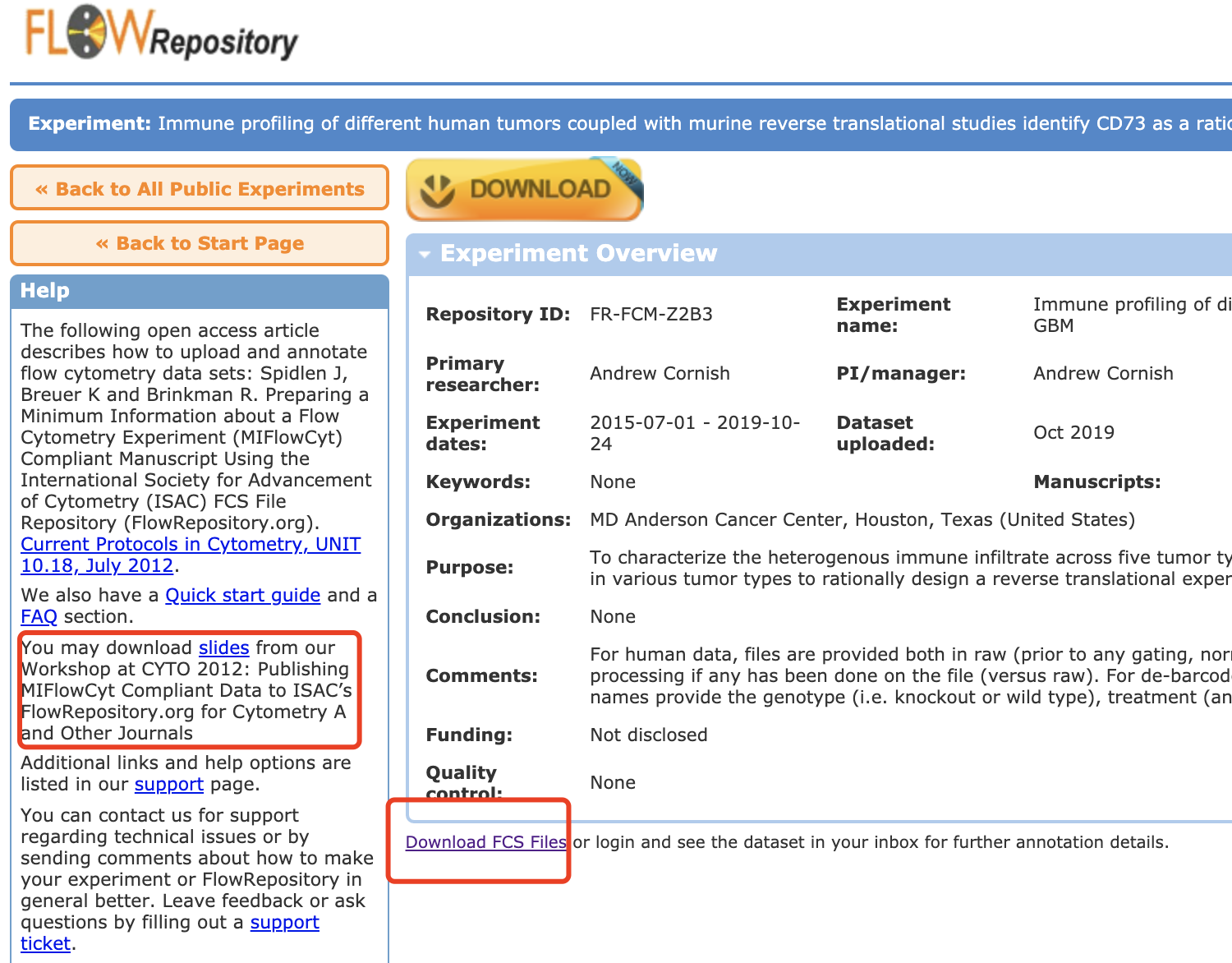
Task: Click the Funding value Not disclosed
Action: point(649,735)
